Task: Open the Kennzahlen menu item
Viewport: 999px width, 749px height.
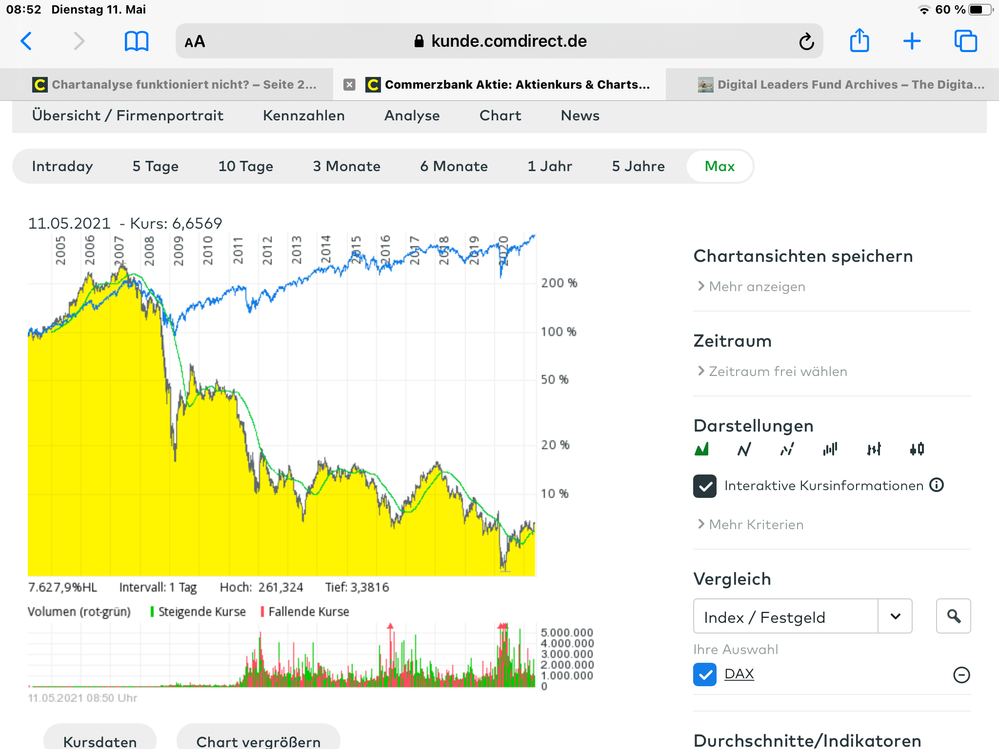Action: tap(304, 115)
